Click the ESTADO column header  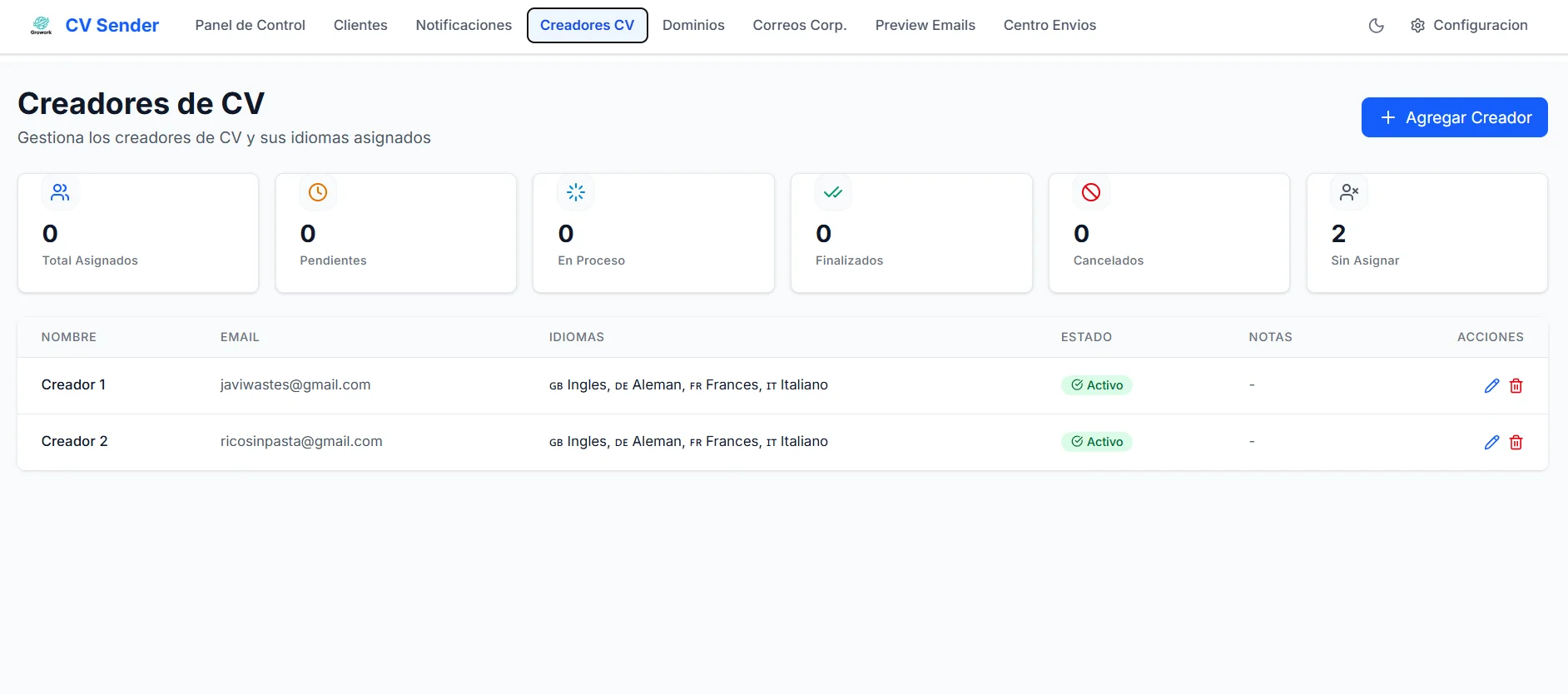(x=1086, y=337)
